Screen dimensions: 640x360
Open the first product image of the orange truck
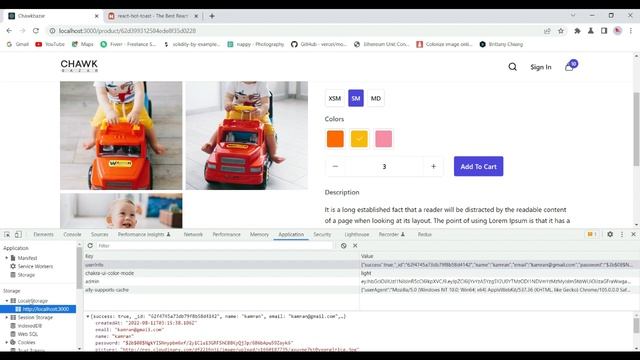121,136
